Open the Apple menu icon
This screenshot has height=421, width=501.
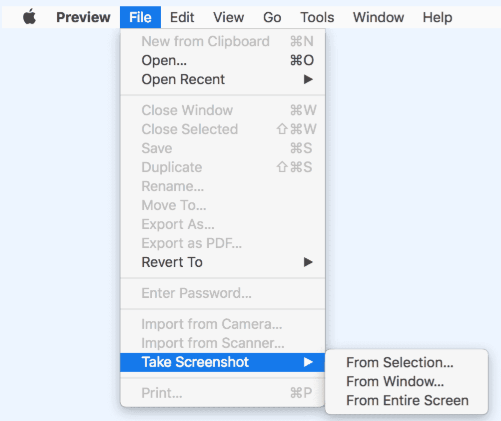click(x=29, y=17)
